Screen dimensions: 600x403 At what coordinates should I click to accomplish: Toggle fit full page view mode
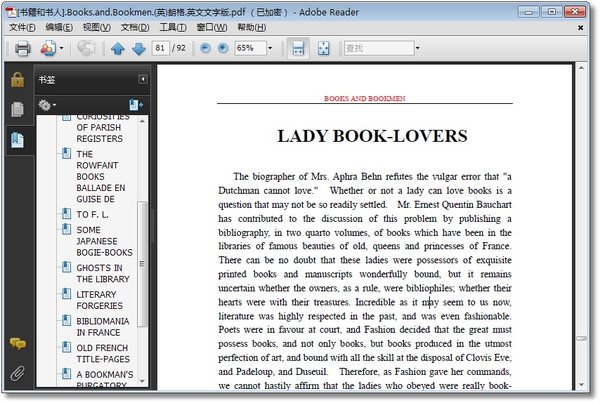[323, 48]
